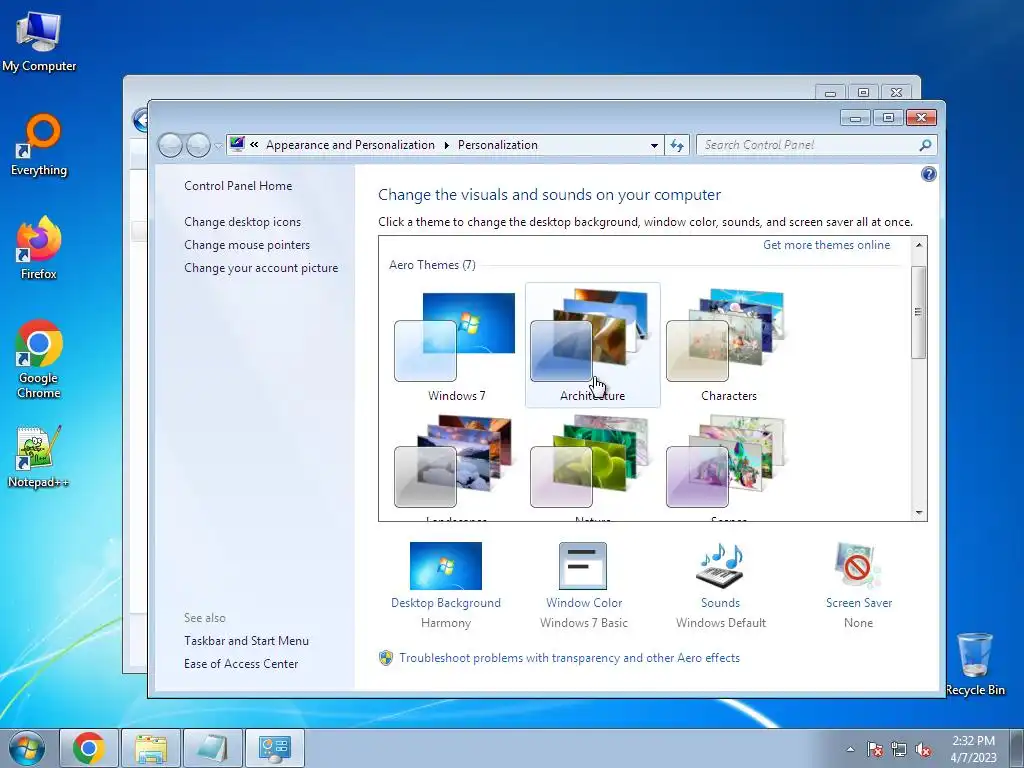Open Change mouse pointers link
This screenshot has width=1024, height=768.
[x=247, y=245]
